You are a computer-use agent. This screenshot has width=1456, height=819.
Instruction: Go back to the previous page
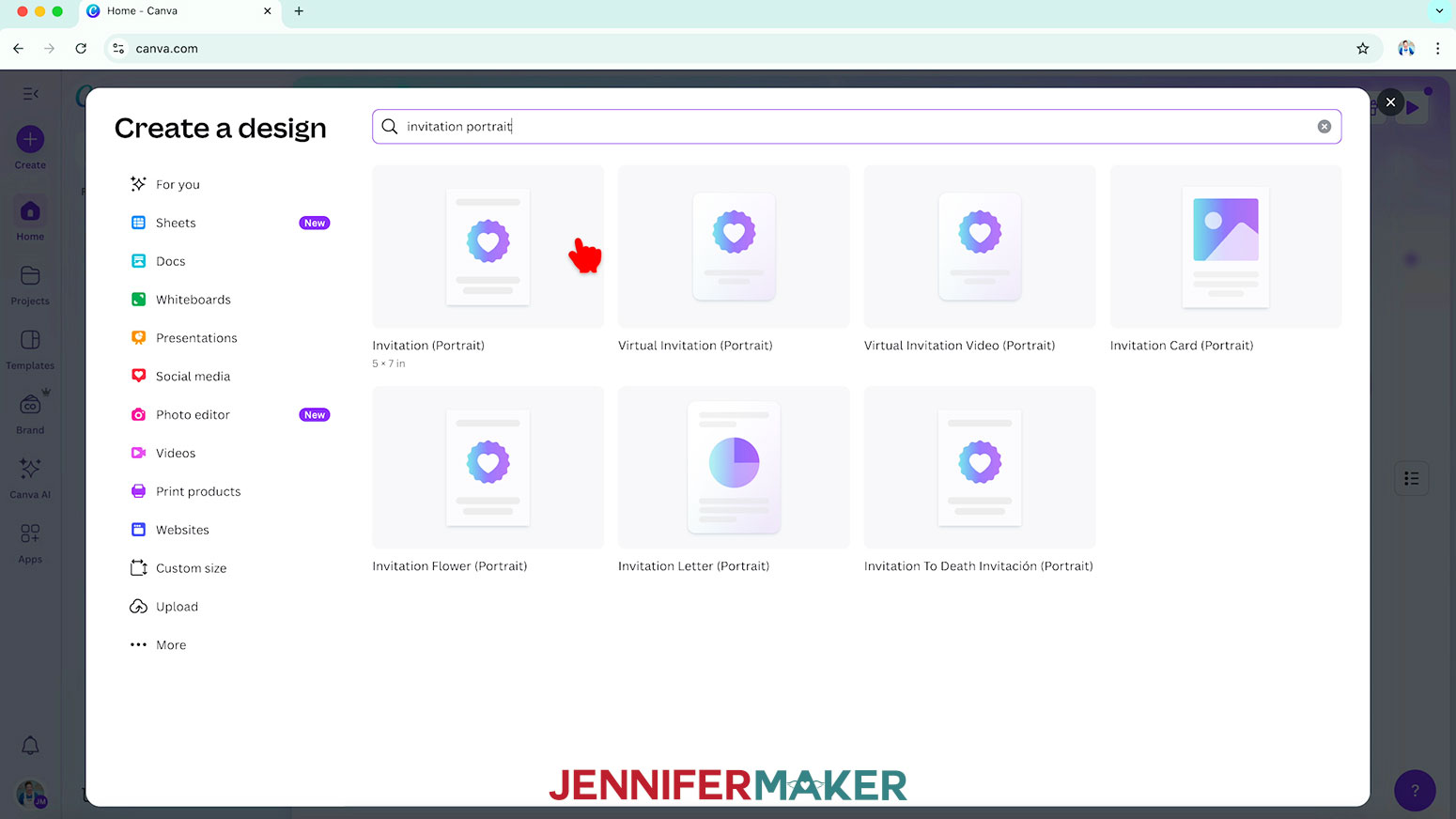(19, 49)
